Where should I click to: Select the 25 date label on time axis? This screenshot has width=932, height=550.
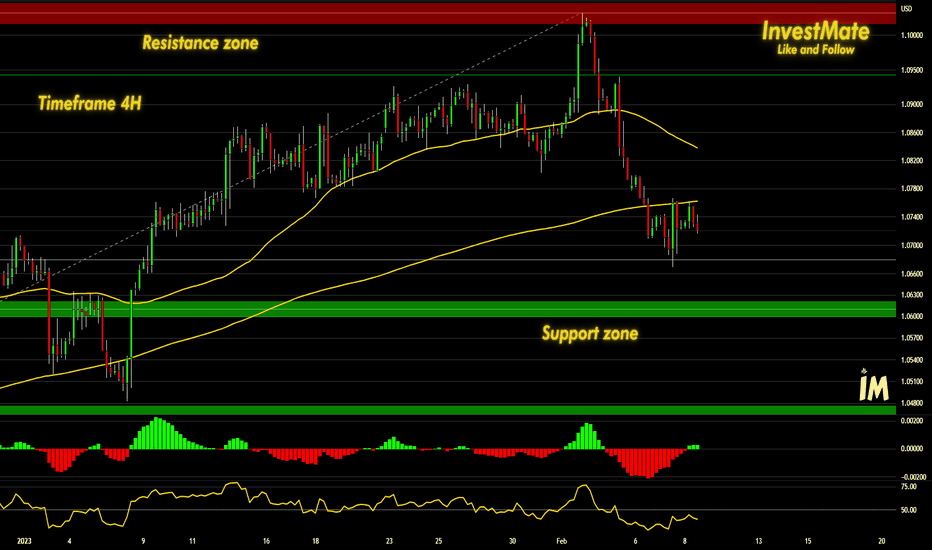439,541
